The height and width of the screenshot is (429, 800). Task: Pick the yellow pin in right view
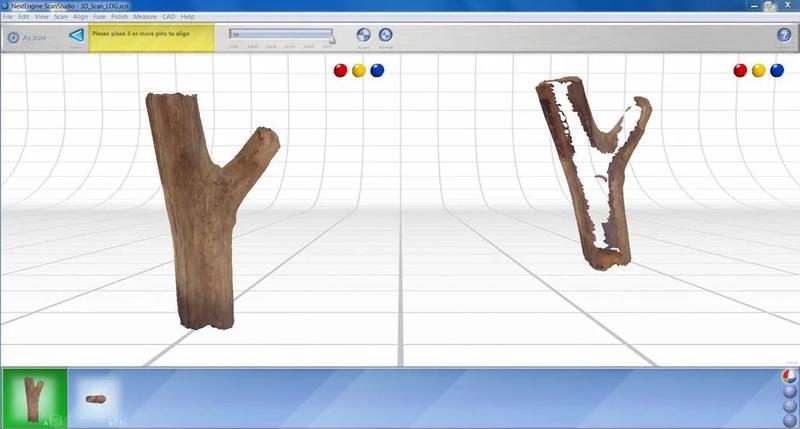click(x=758, y=70)
